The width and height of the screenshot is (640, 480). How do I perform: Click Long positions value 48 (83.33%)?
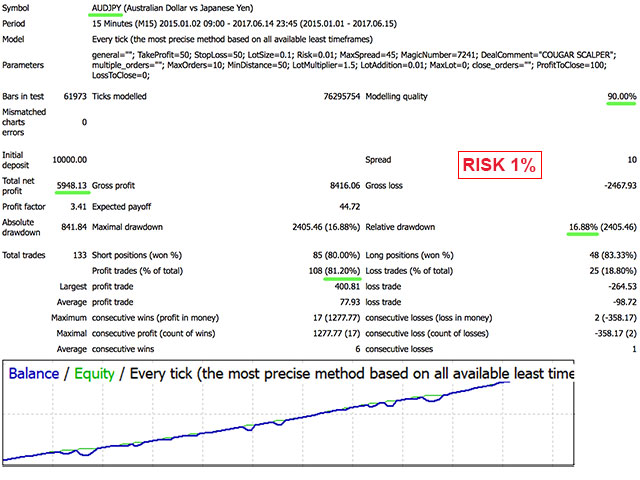click(x=613, y=255)
